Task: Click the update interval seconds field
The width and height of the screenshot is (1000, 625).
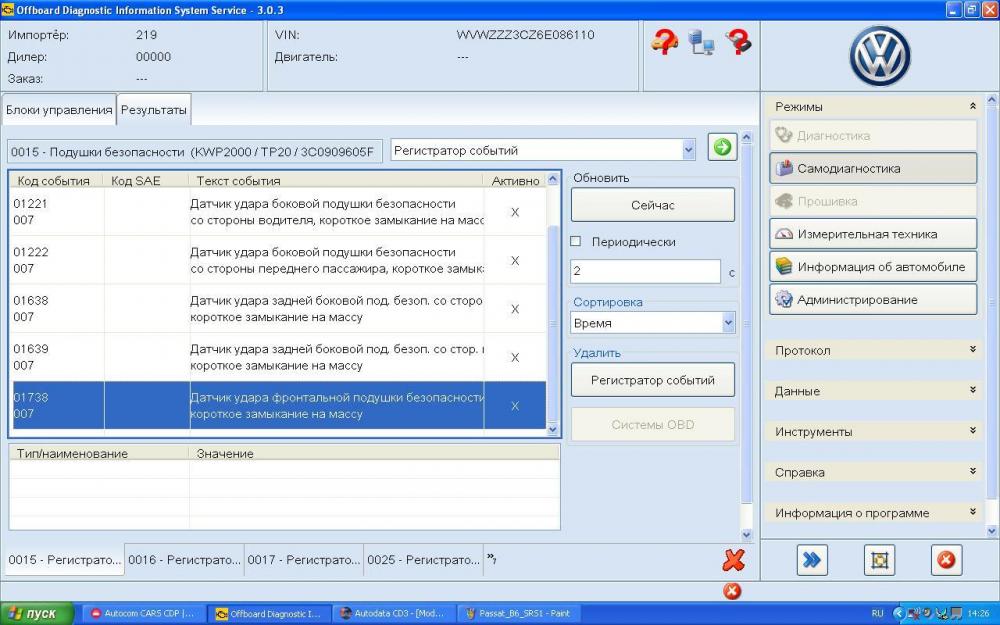Action: tap(644, 271)
